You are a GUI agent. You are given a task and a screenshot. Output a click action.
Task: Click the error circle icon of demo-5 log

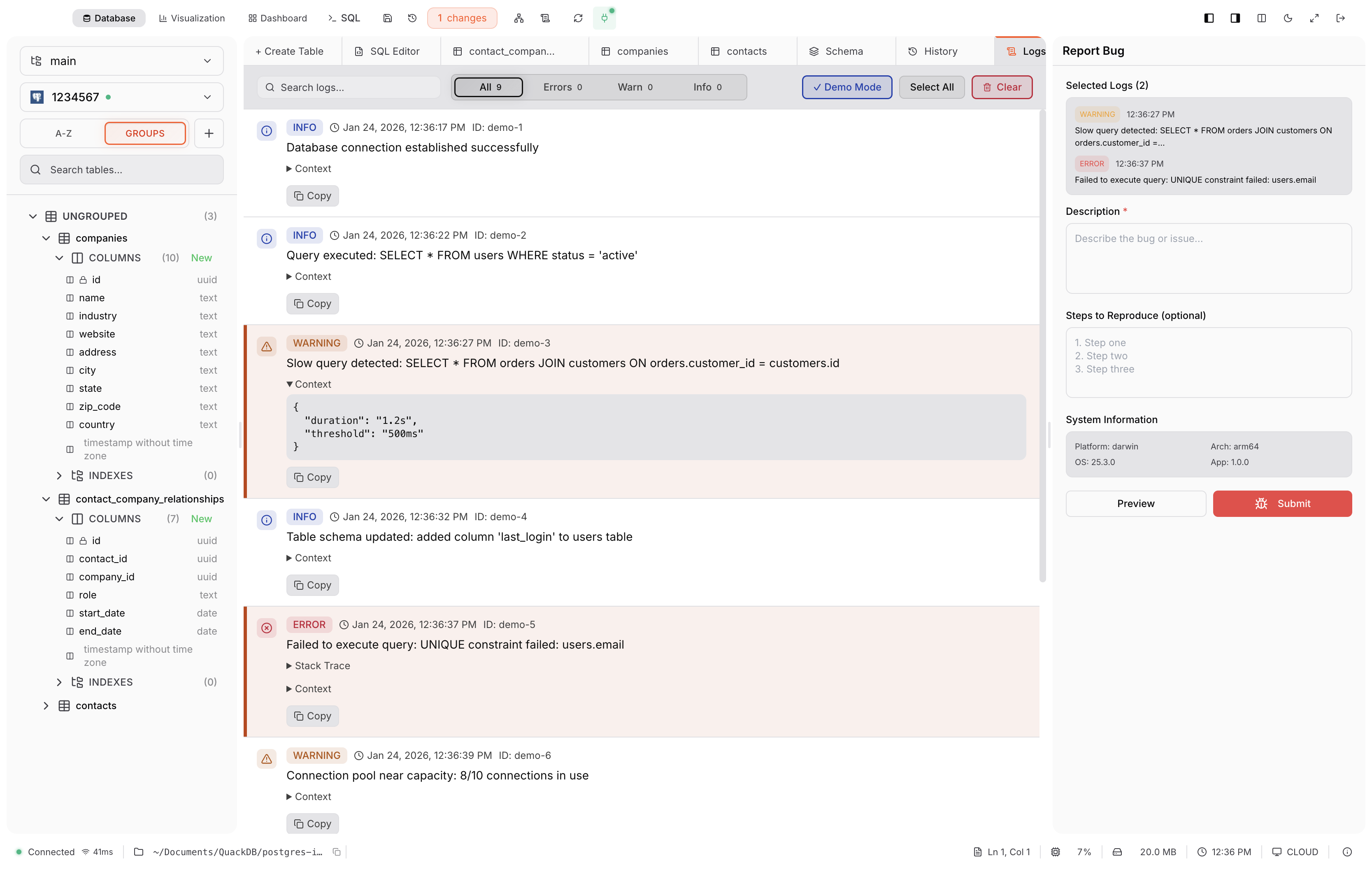(x=267, y=628)
